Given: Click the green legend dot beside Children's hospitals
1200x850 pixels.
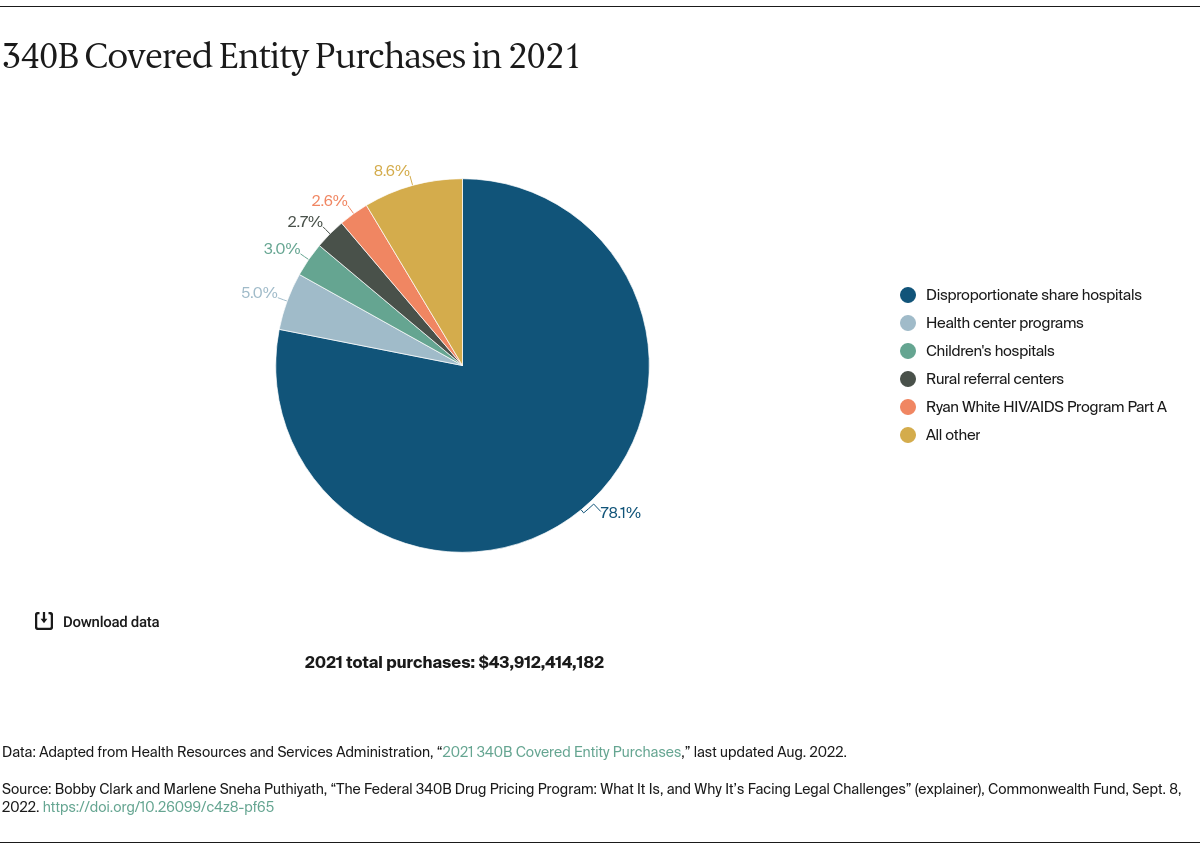Looking at the screenshot, I should (908, 350).
